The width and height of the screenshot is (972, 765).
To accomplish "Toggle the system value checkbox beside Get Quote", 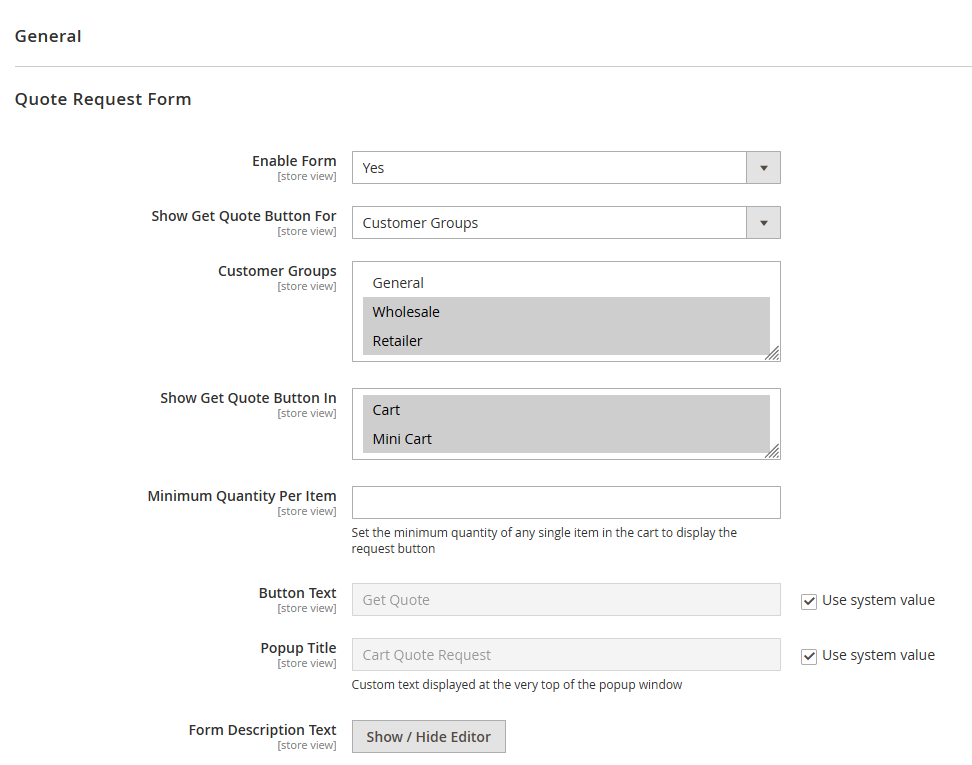I will (808, 601).
